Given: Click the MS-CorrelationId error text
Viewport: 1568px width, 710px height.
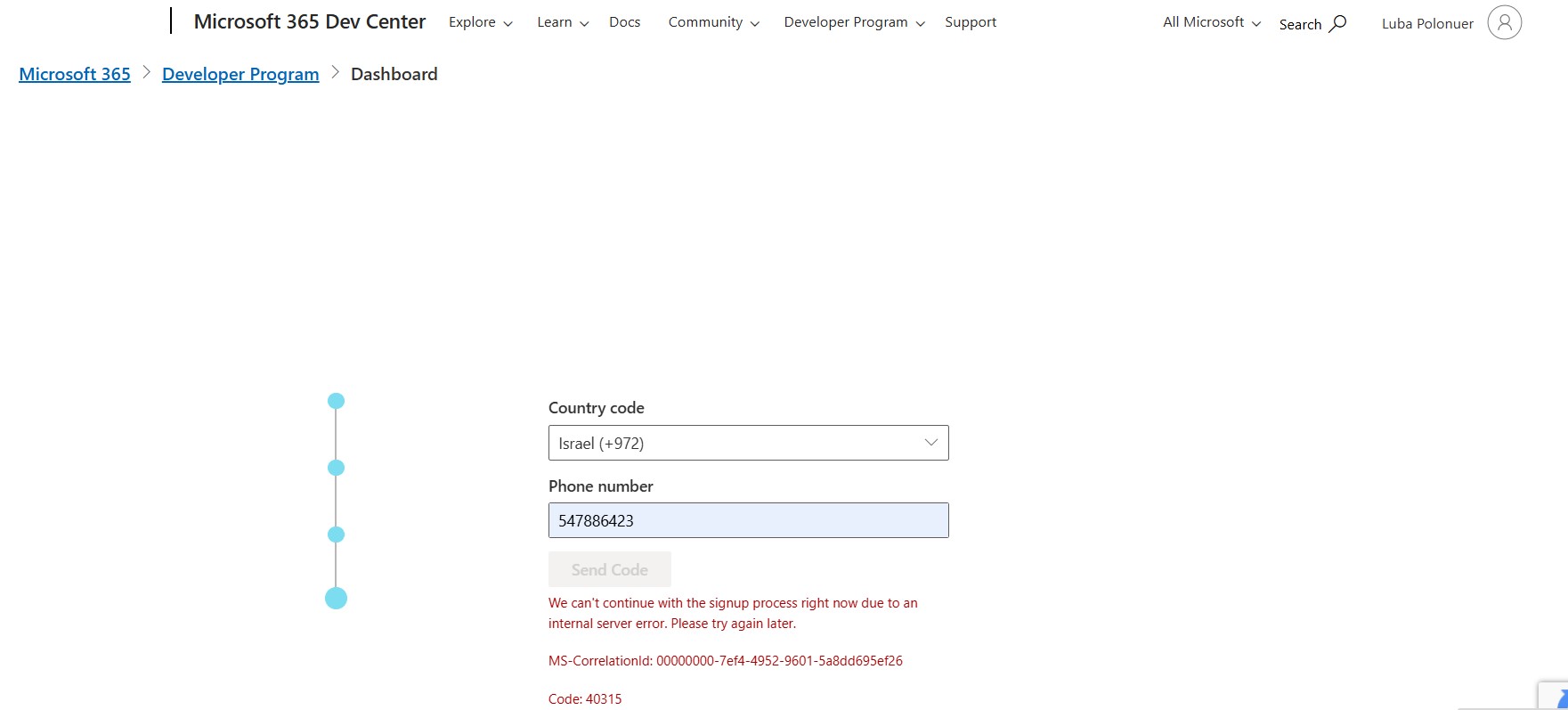Looking at the screenshot, I should coord(726,661).
